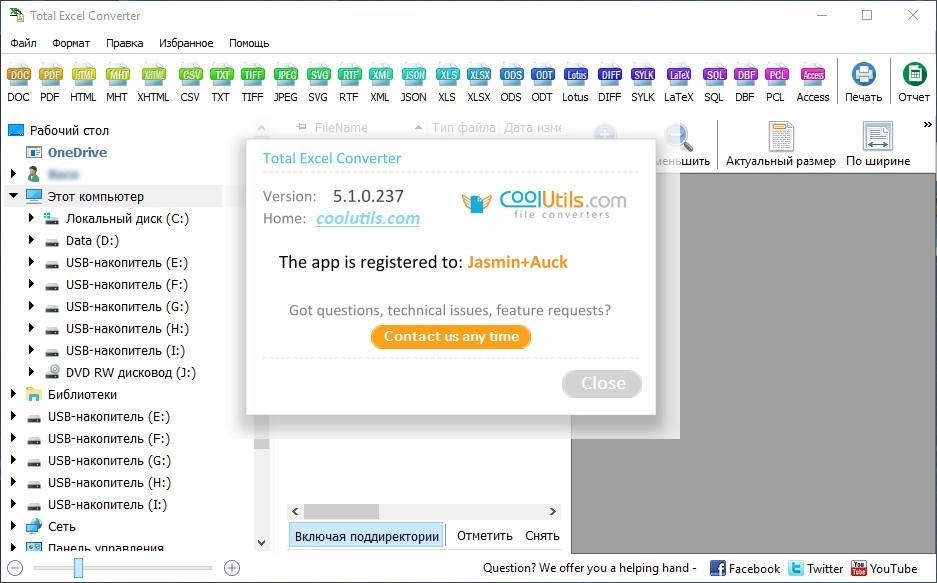Image resolution: width=937 pixels, height=583 pixels.
Task: Expand the Библиотеки tree node
Action: [13, 394]
